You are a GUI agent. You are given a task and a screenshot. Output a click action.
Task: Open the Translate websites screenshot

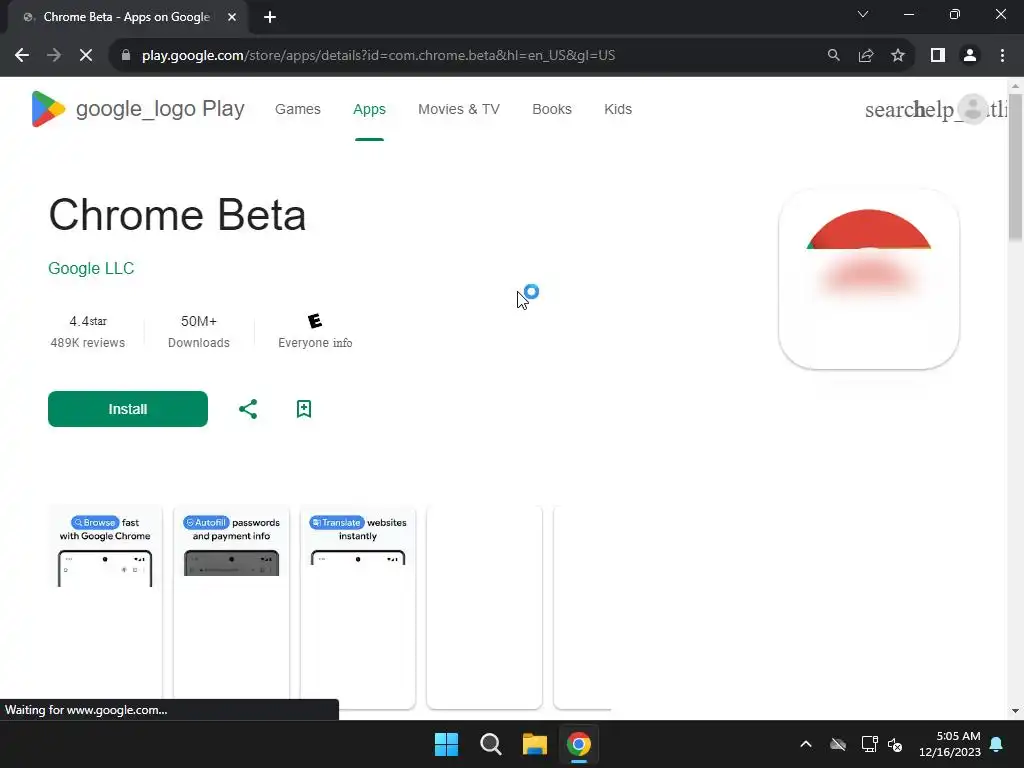coord(358,606)
